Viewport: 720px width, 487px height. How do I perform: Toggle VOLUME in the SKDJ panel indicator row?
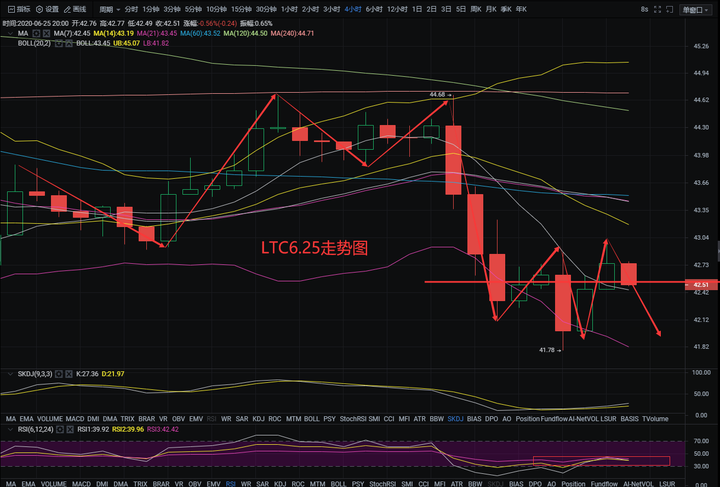click(x=50, y=419)
